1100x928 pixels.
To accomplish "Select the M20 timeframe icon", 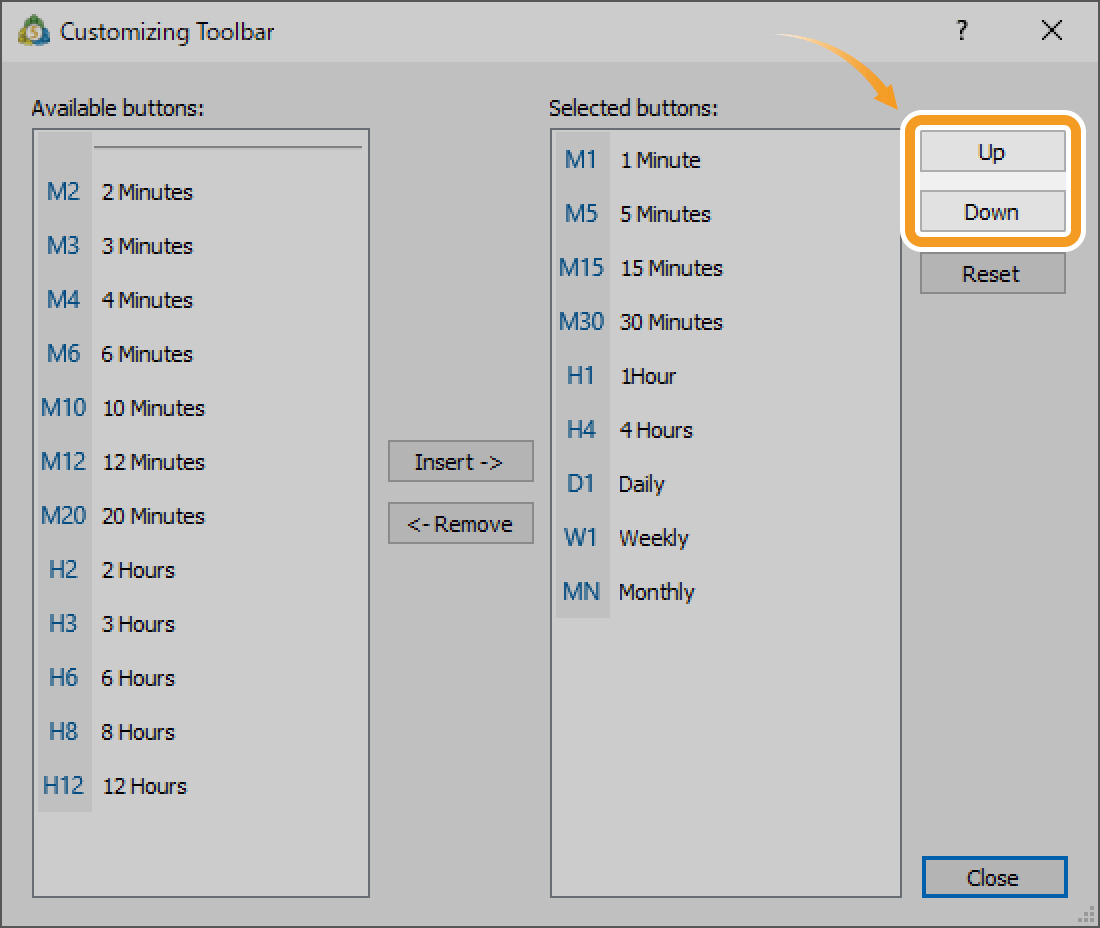I will (63, 516).
